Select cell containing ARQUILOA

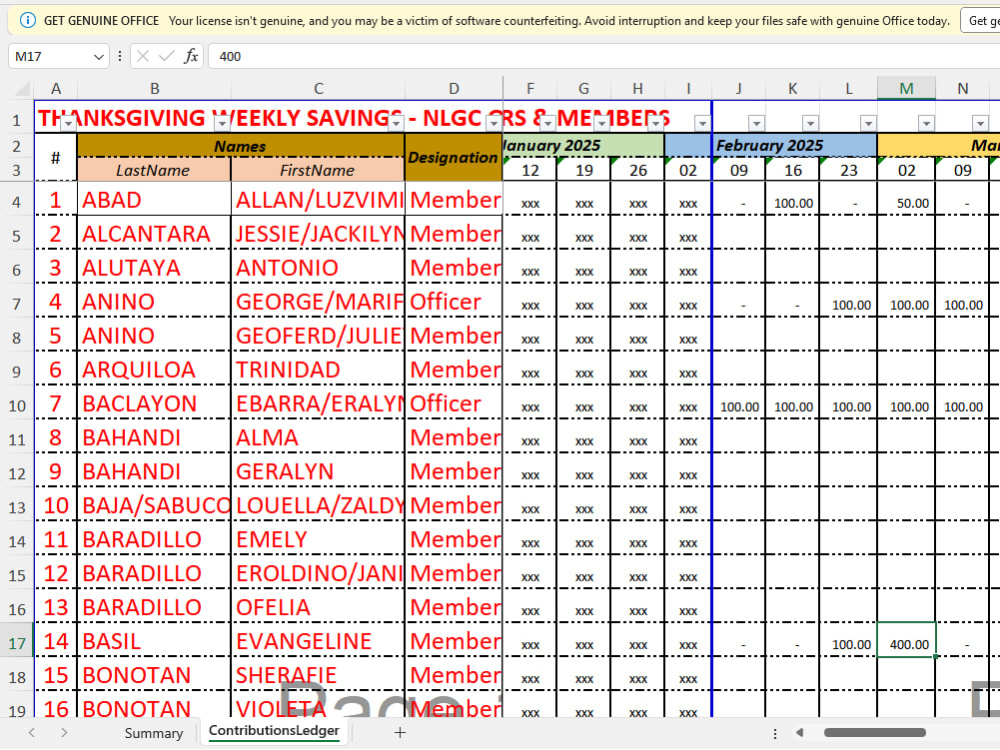pos(154,369)
